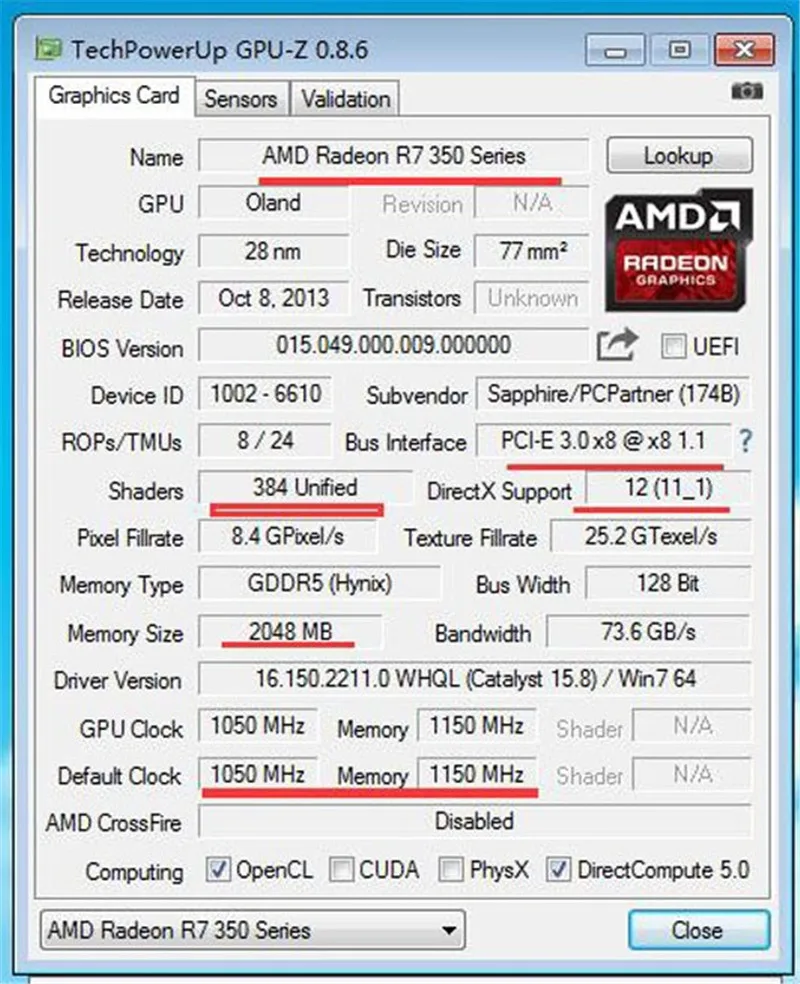This screenshot has height=984, width=800.
Task: Toggle the OpenCL checkbox
Action: click(218, 870)
